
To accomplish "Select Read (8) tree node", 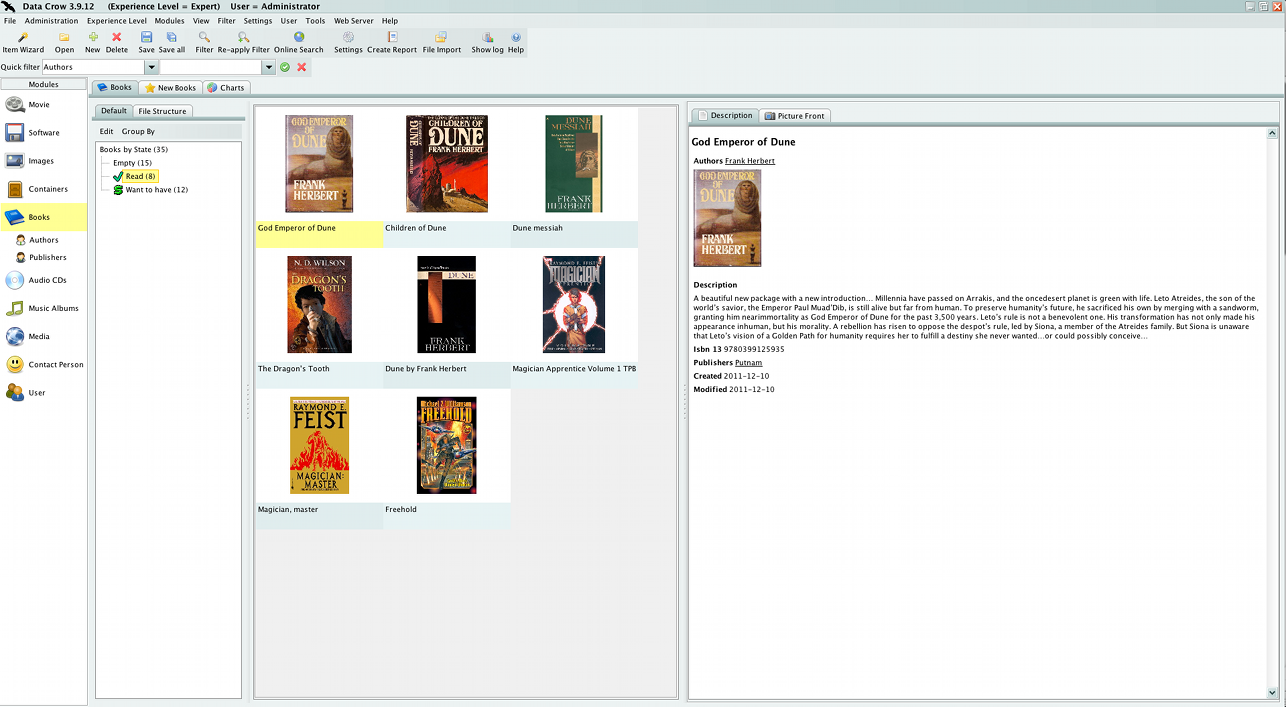I will [x=135, y=176].
